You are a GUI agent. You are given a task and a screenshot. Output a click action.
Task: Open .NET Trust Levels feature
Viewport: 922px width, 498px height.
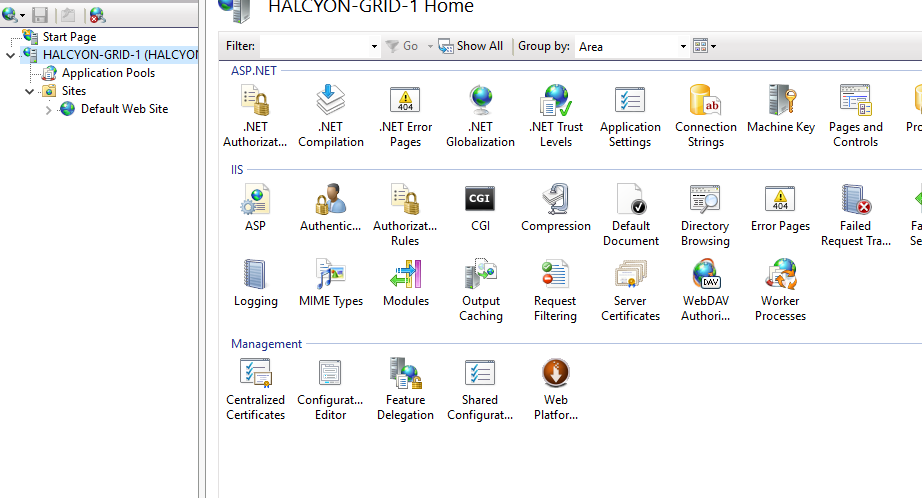[556, 116]
